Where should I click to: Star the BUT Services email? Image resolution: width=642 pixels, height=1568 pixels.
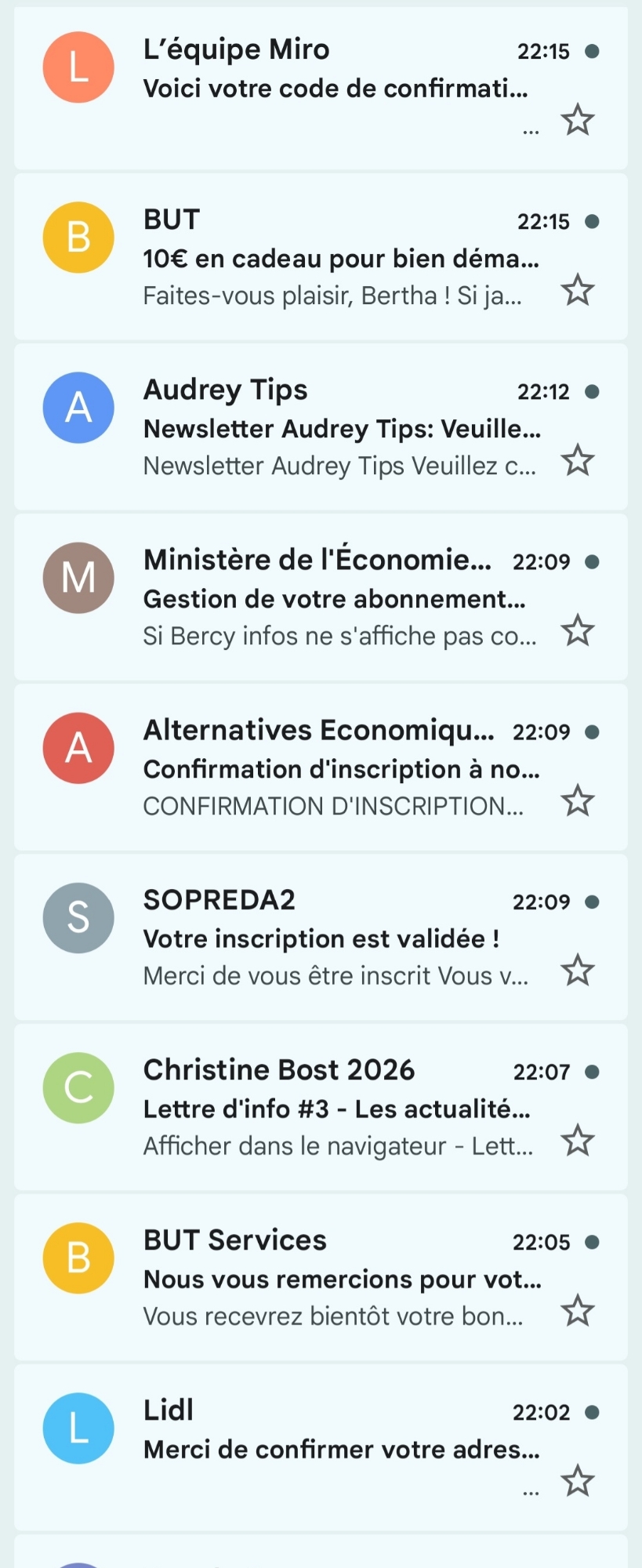578,1311
